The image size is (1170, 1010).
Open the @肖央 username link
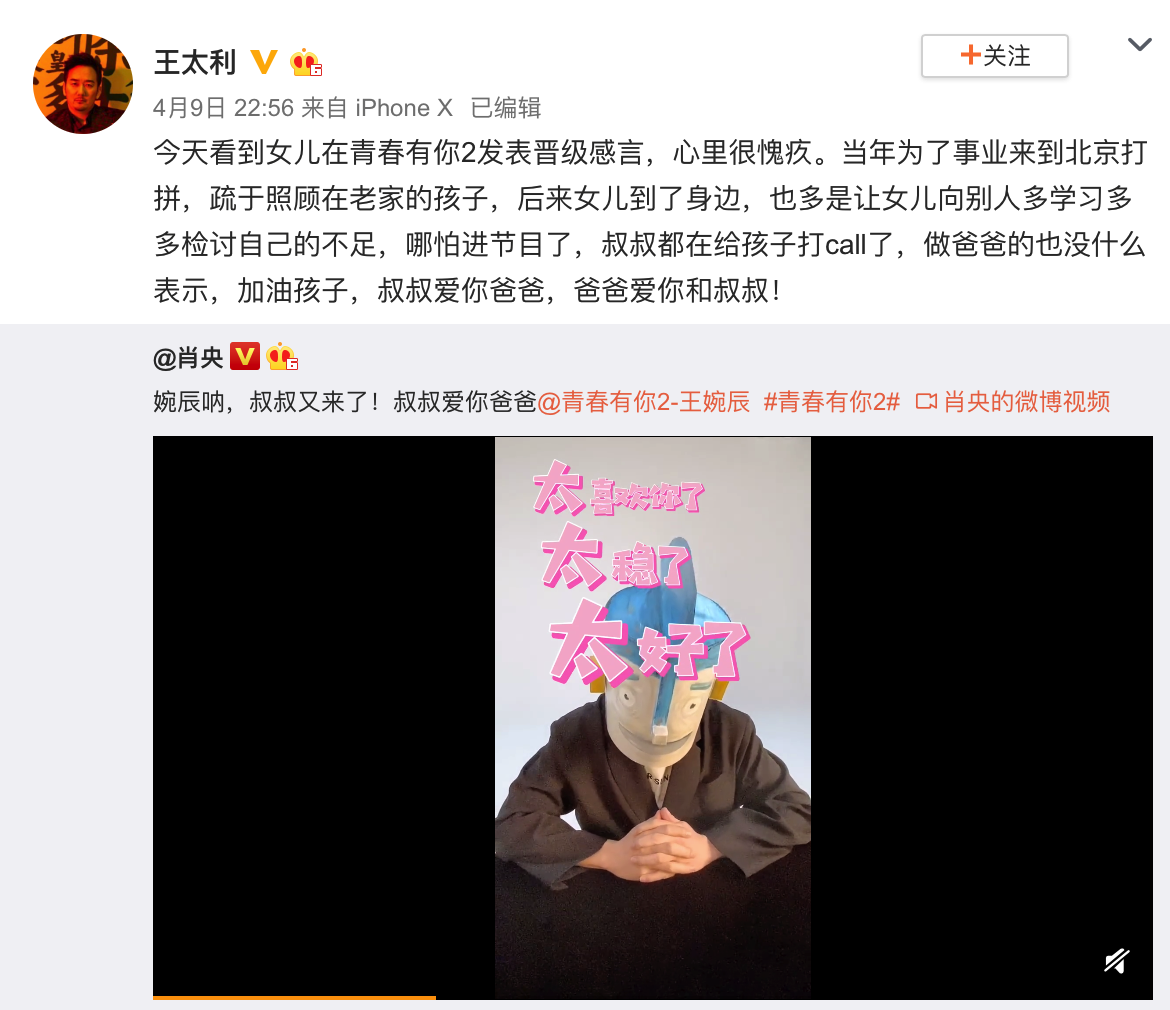pos(188,358)
